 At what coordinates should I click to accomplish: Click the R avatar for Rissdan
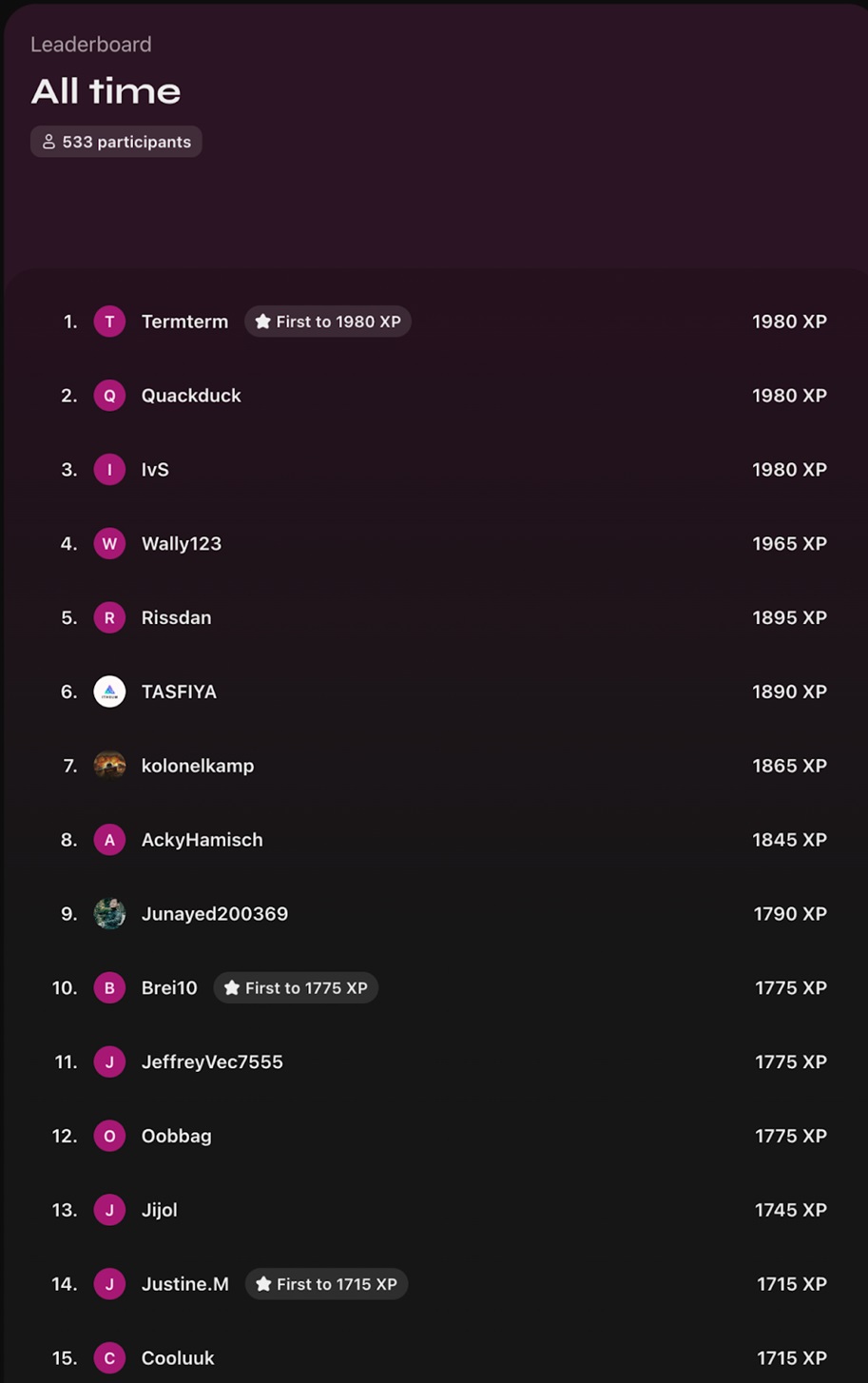[x=109, y=618]
